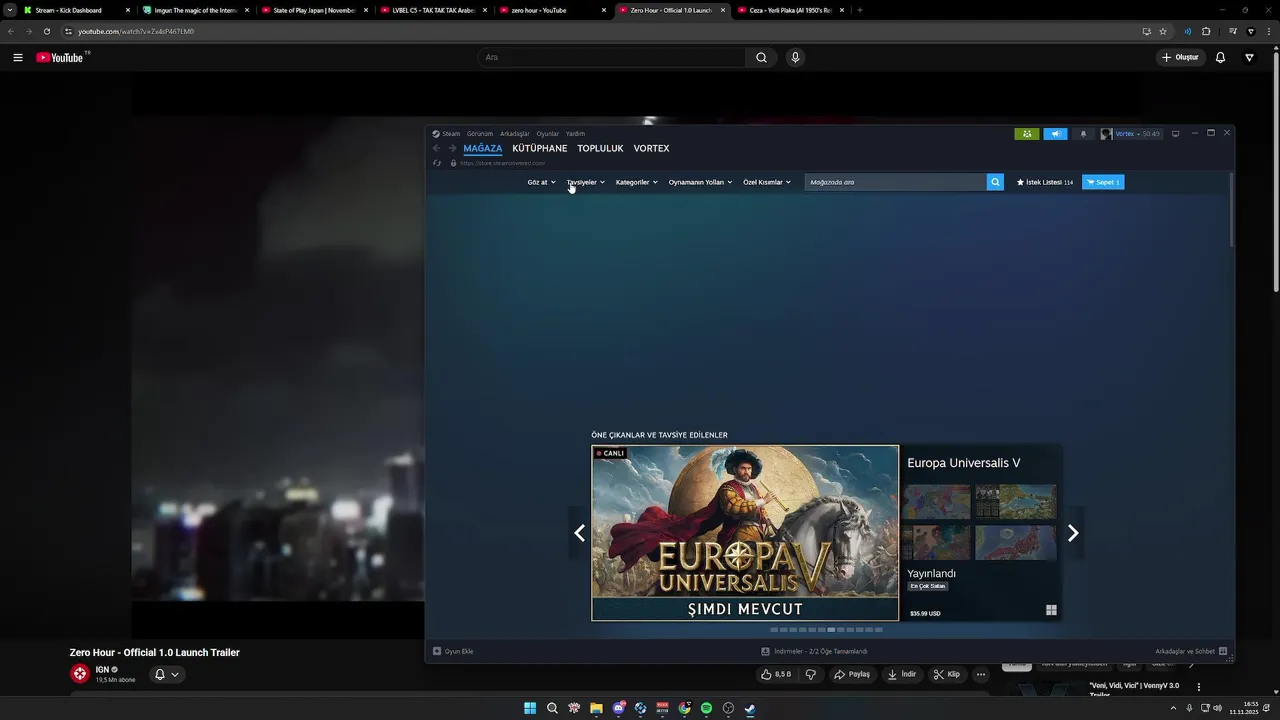
Task: Click the Oluştur create button on YouTube
Action: [1180, 57]
